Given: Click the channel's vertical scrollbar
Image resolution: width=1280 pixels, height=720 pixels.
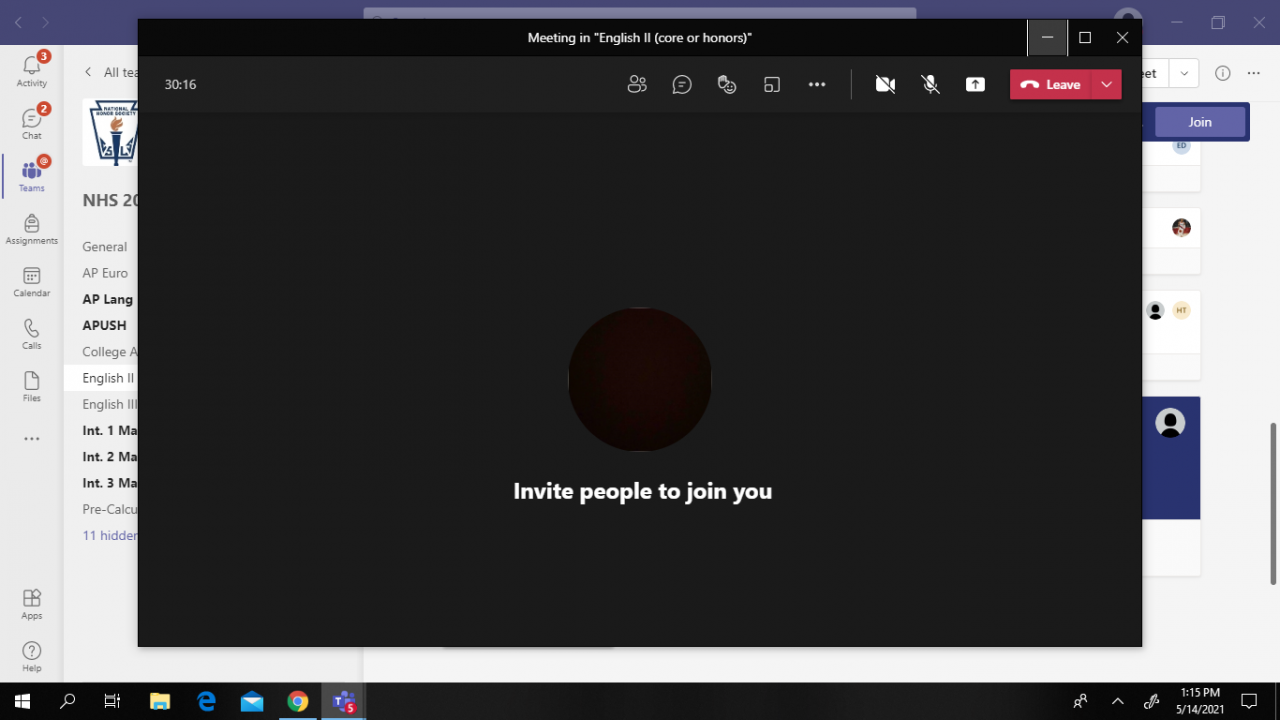Looking at the screenshot, I should coord(1273,500).
